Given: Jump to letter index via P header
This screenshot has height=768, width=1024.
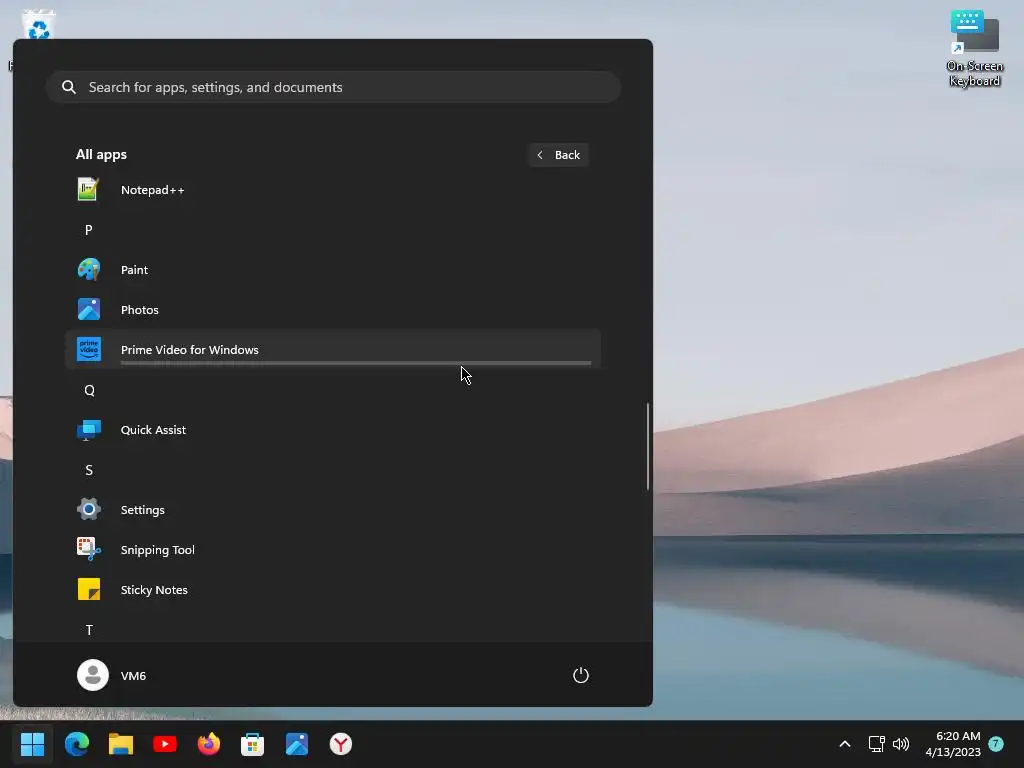Looking at the screenshot, I should pyautogui.click(x=89, y=230).
